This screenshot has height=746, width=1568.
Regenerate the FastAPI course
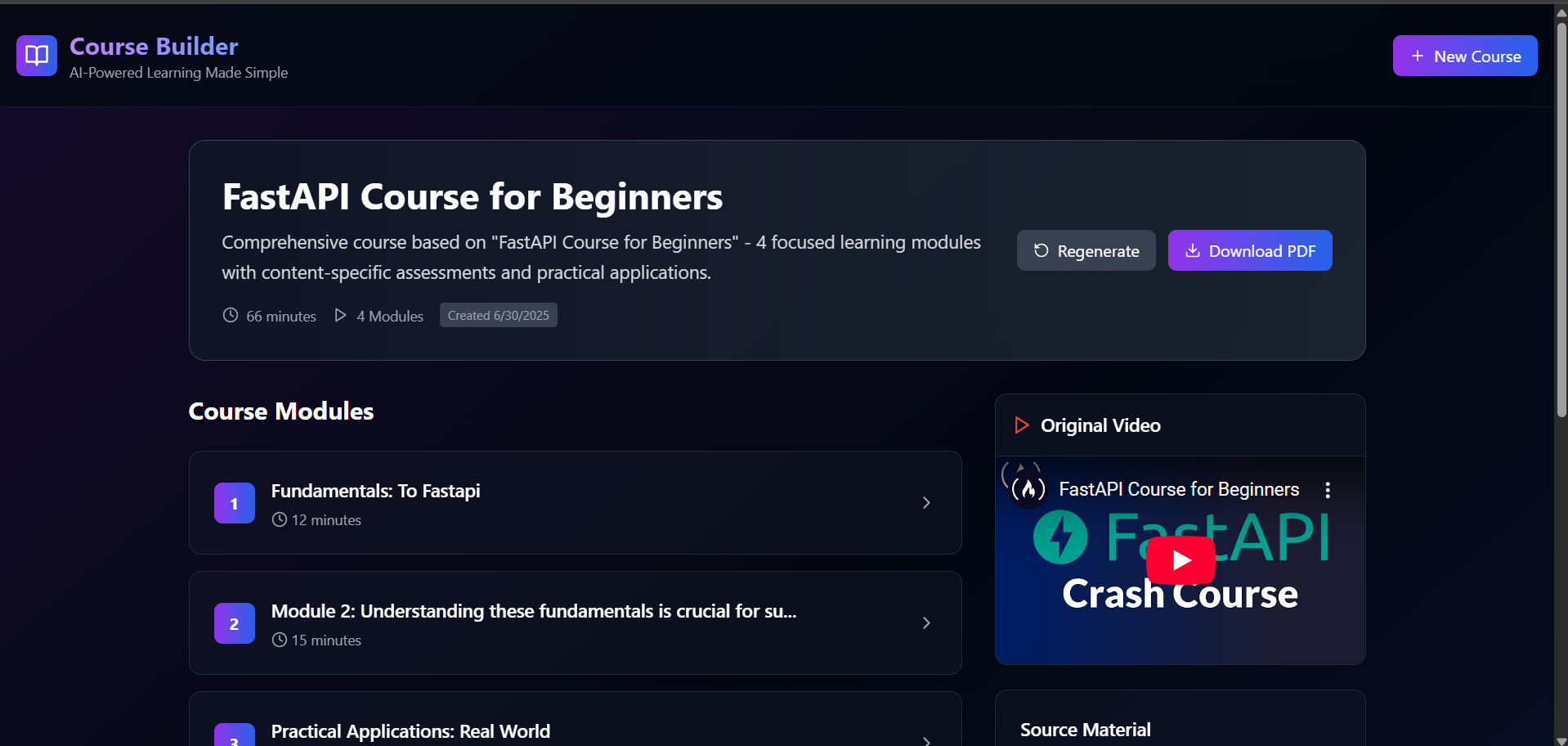click(x=1086, y=250)
